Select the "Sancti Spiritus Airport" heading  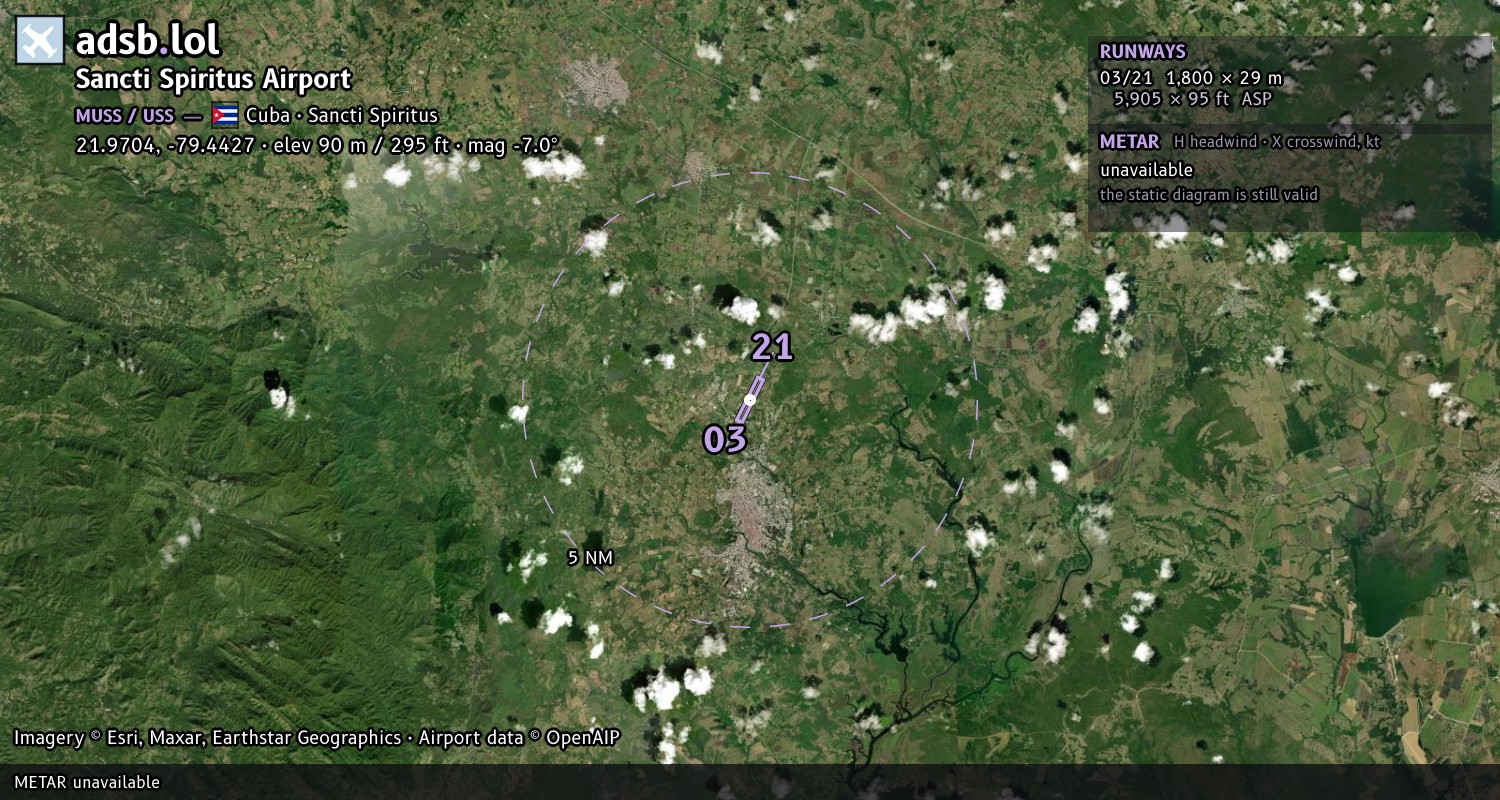214,79
